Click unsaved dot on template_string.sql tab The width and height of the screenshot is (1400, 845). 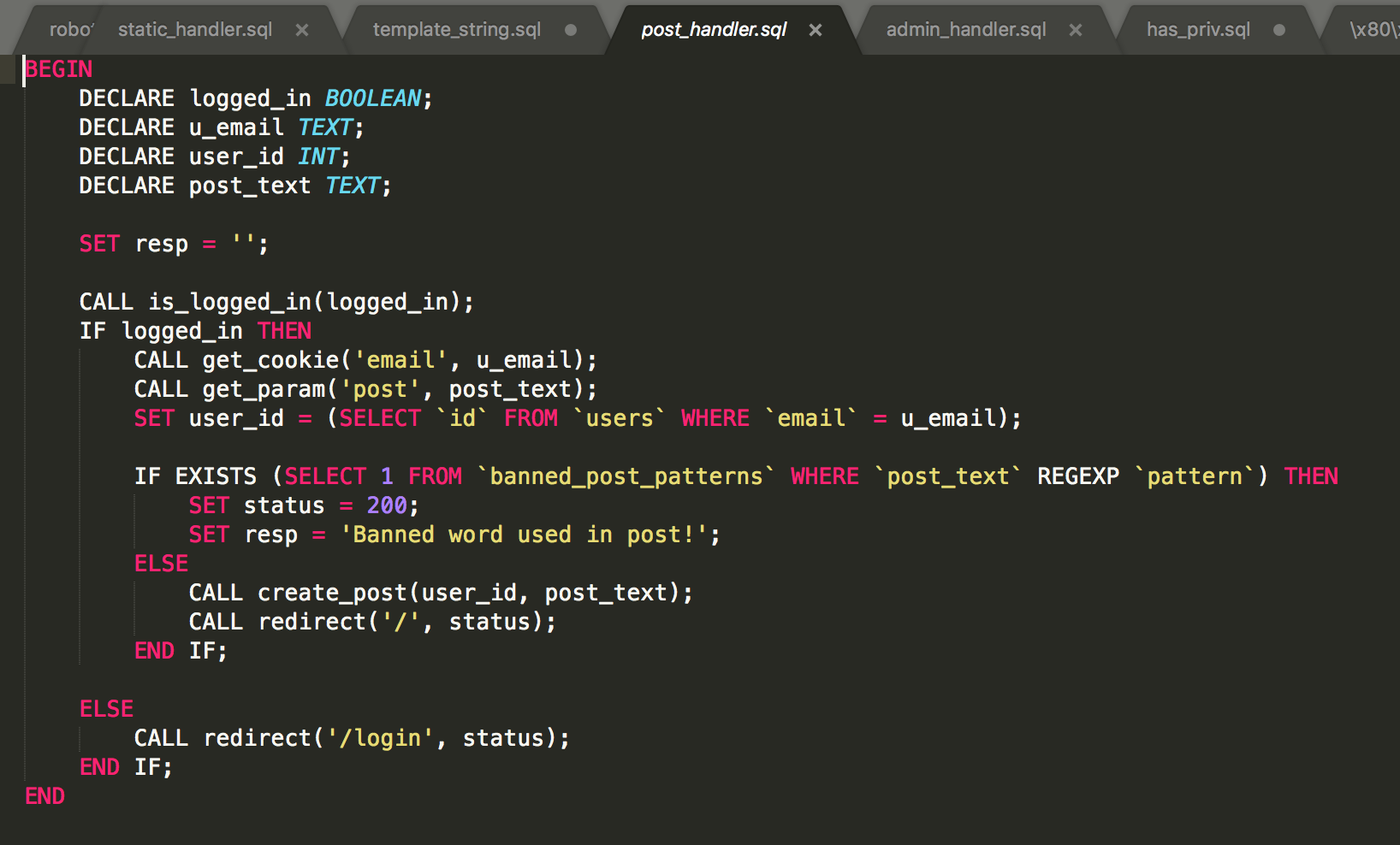pos(571,30)
